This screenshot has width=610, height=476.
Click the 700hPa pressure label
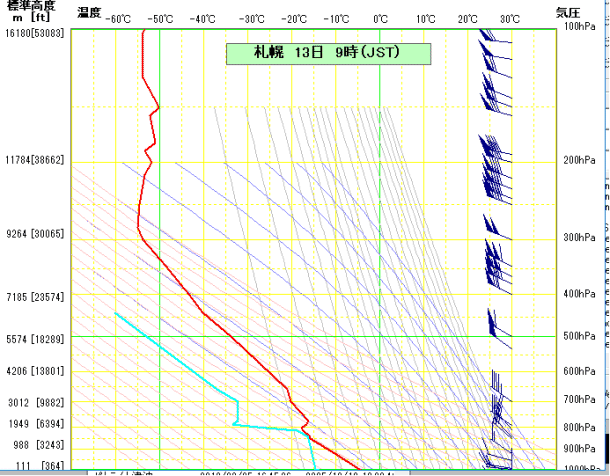point(579,400)
